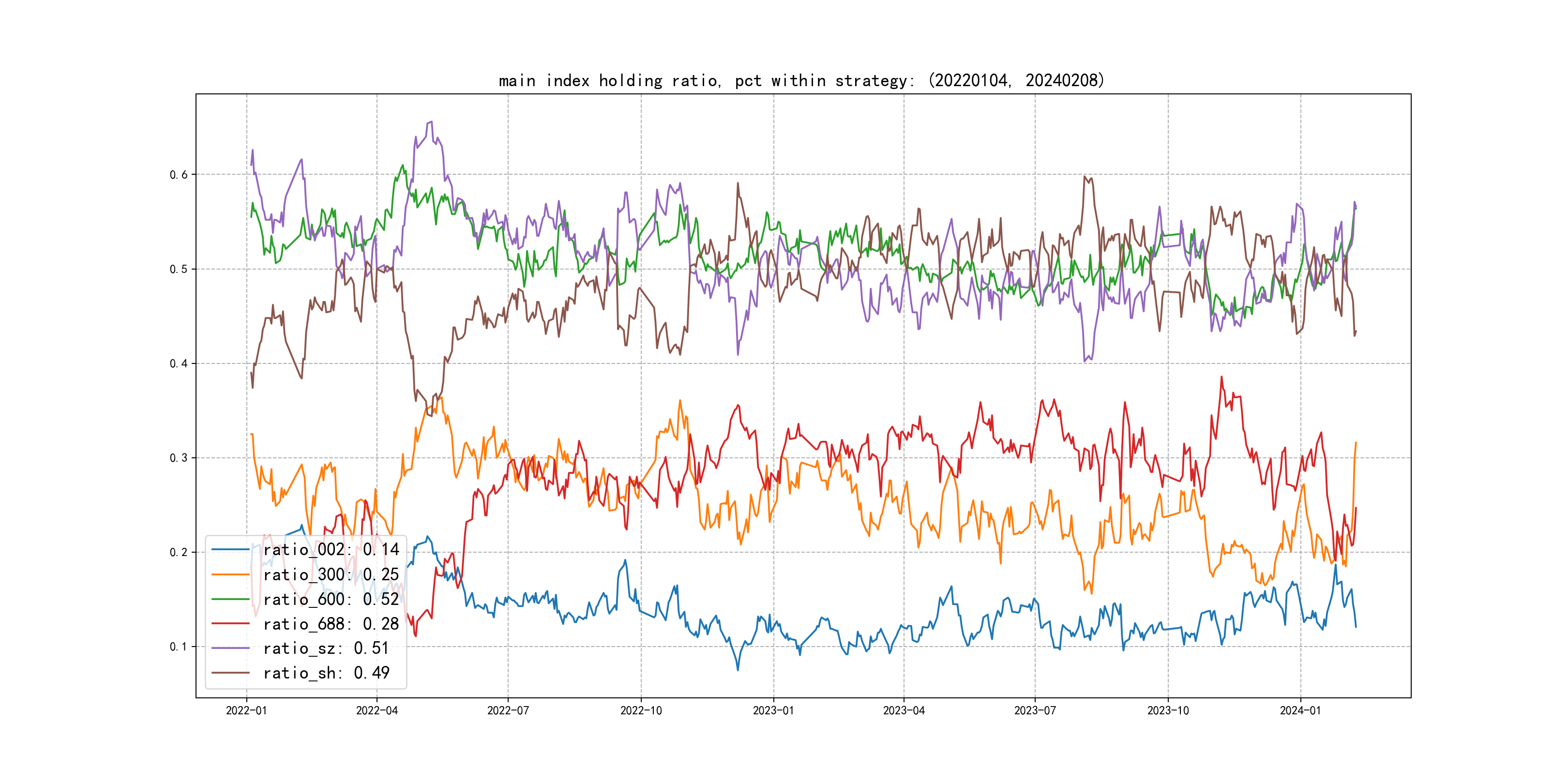1568x784 pixels.
Task: Select the 'ratio_600: 0.52' legend label
Action: pyautogui.click(x=331, y=600)
